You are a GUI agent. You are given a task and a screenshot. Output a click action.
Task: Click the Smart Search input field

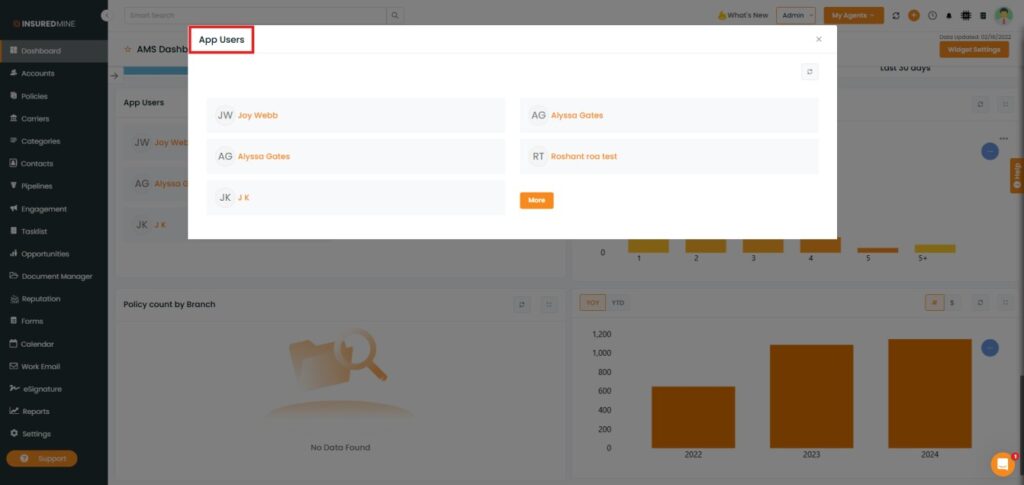tap(255, 16)
